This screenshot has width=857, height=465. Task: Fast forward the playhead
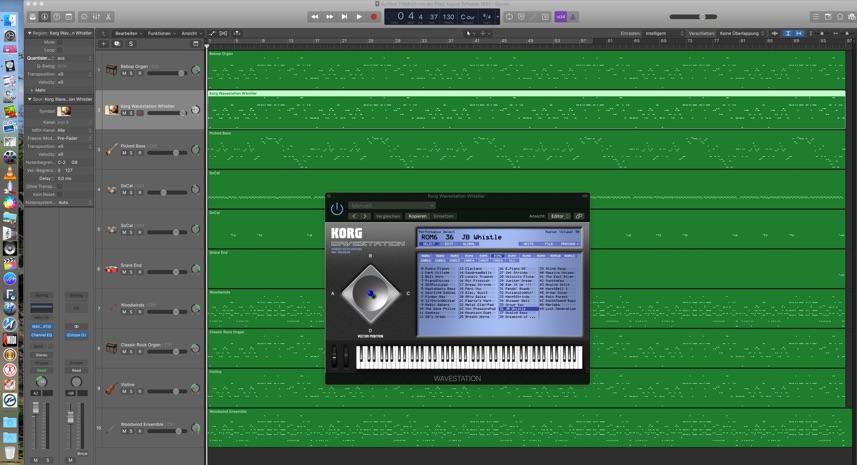[x=330, y=17]
